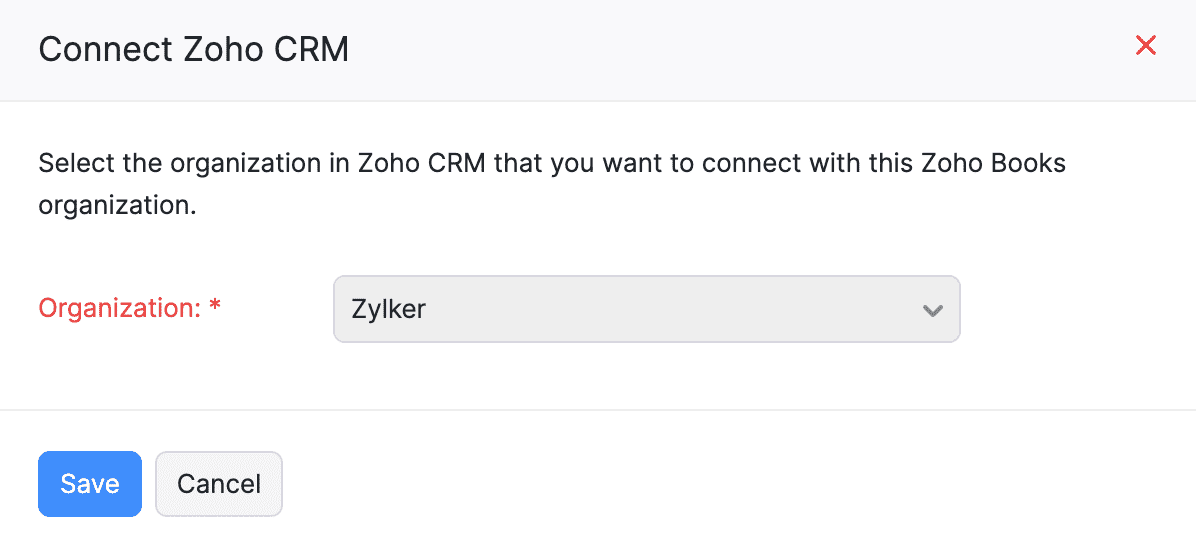Click the red X icon
This screenshot has height=548, width=1196.
point(1146,46)
